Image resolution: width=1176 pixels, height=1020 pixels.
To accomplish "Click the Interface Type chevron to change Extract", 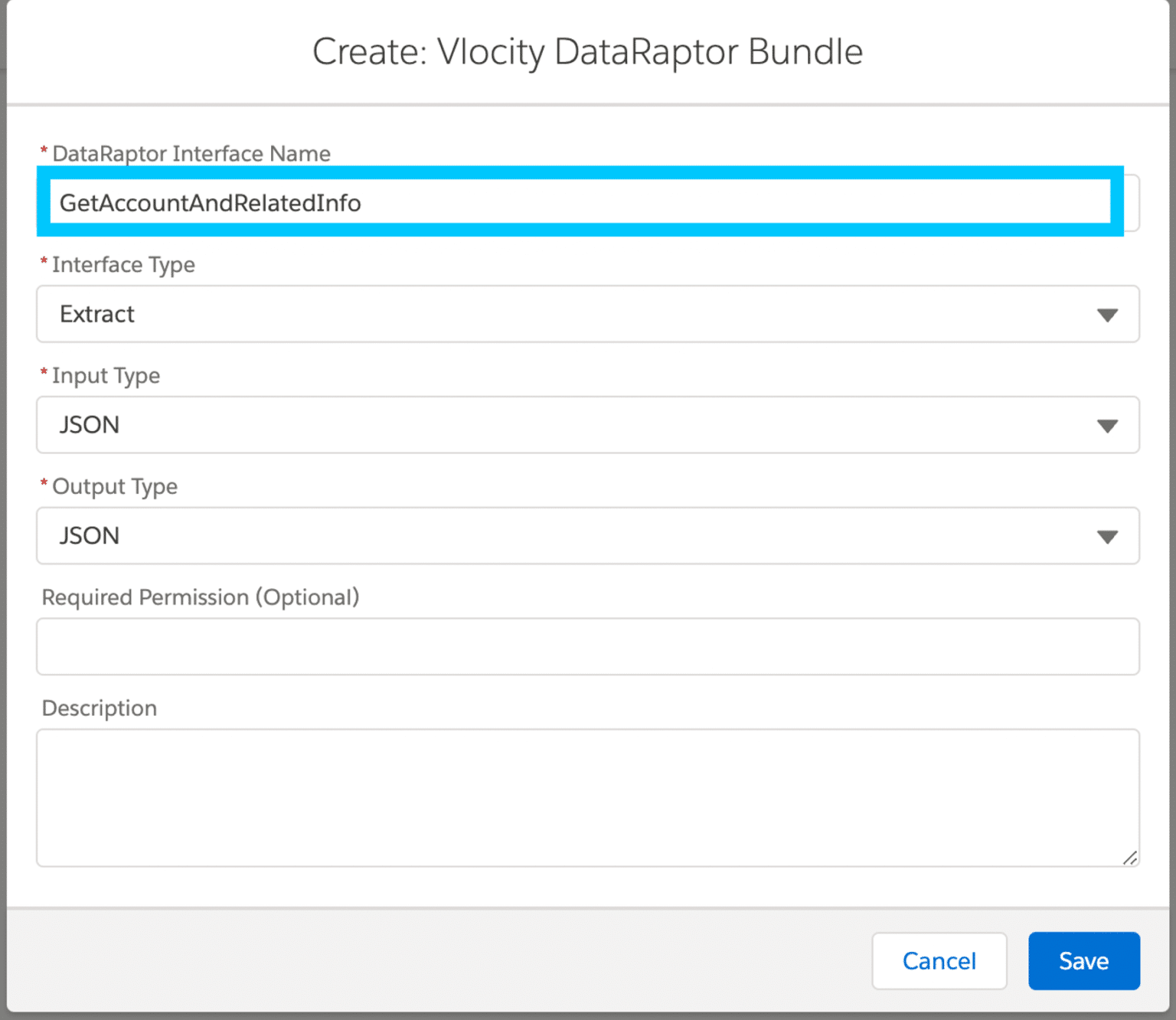I will (1107, 314).
